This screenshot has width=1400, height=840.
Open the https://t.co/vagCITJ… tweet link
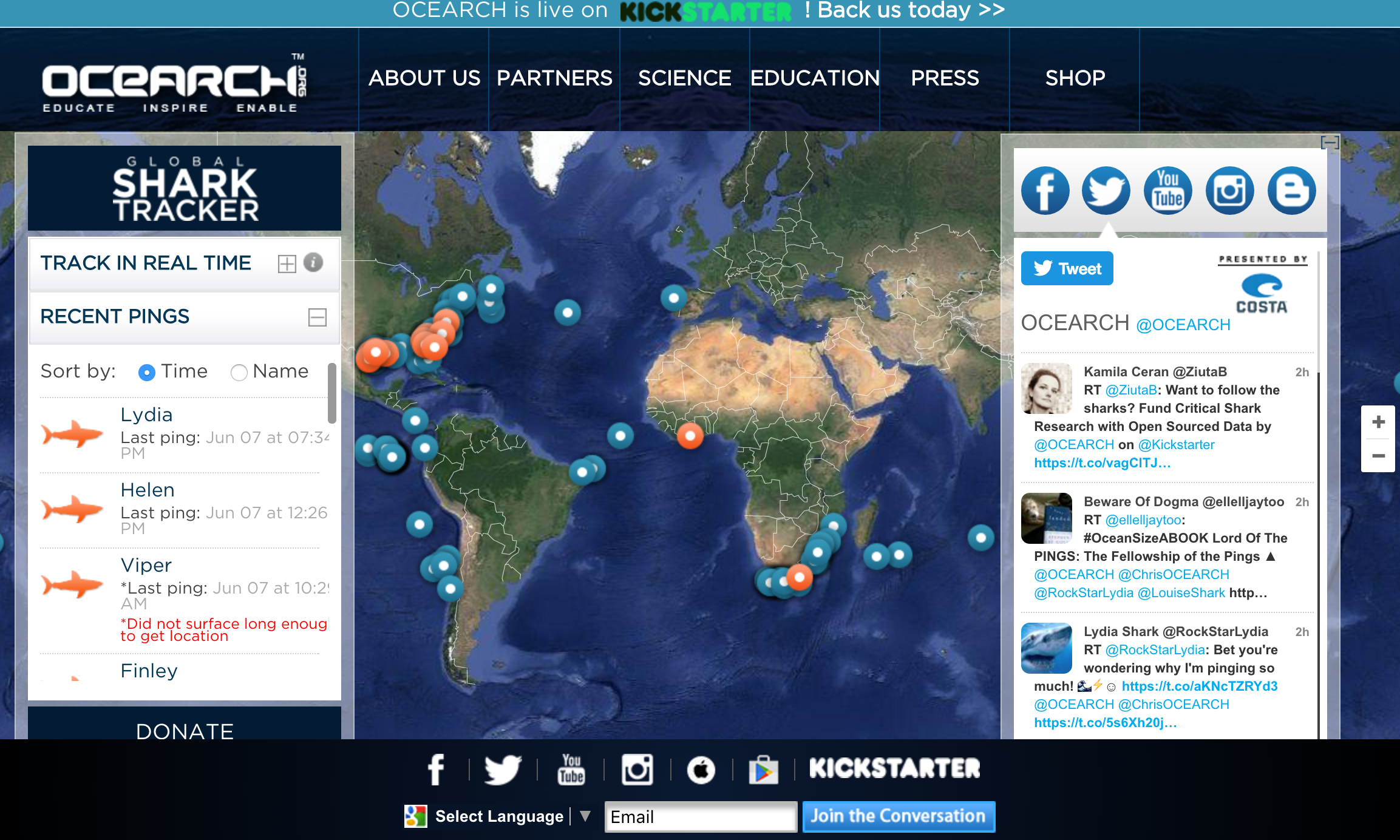(1103, 463)
